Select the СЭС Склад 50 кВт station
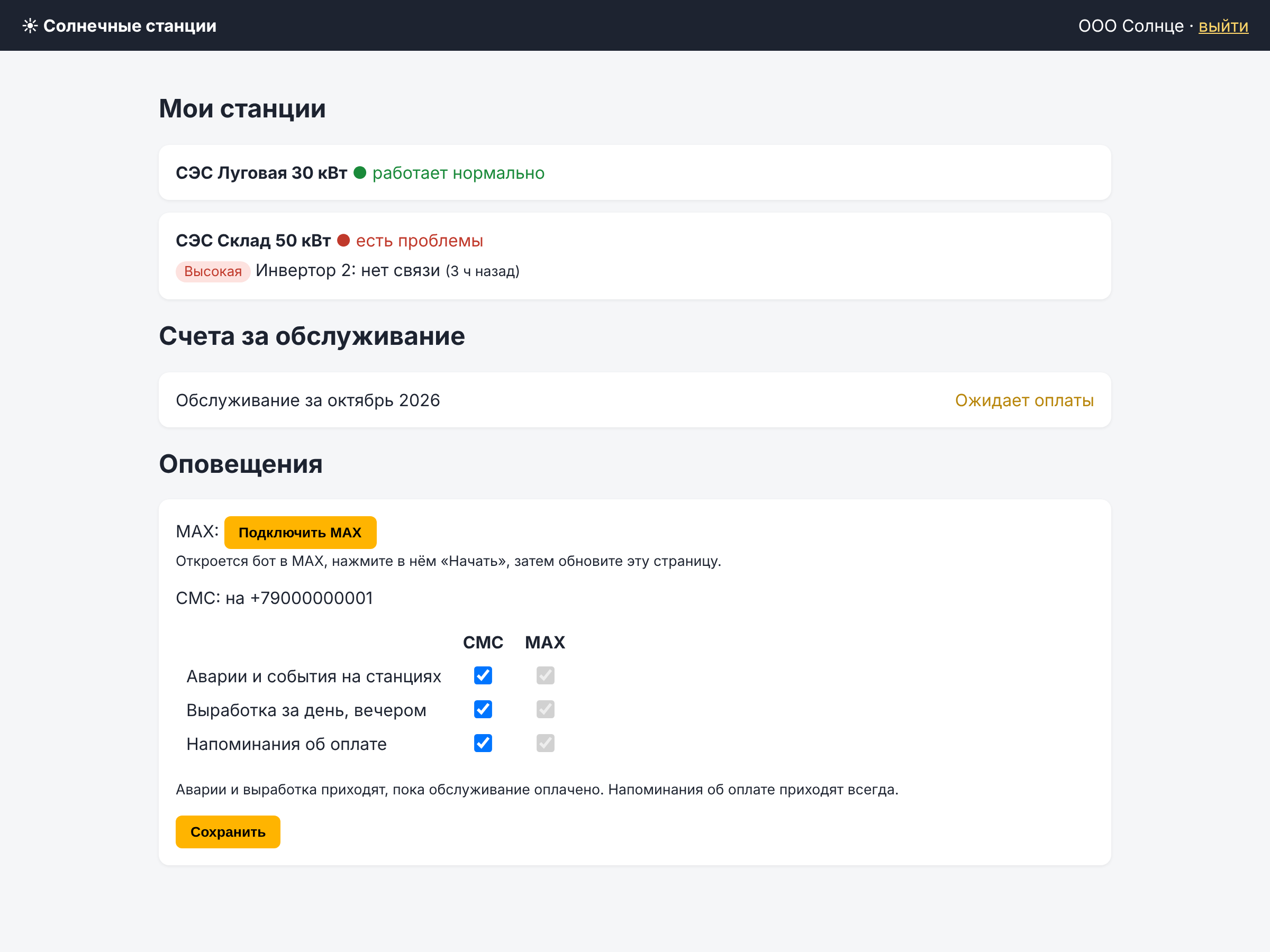The image size is (1270, 952). click(x=253, y=241)
